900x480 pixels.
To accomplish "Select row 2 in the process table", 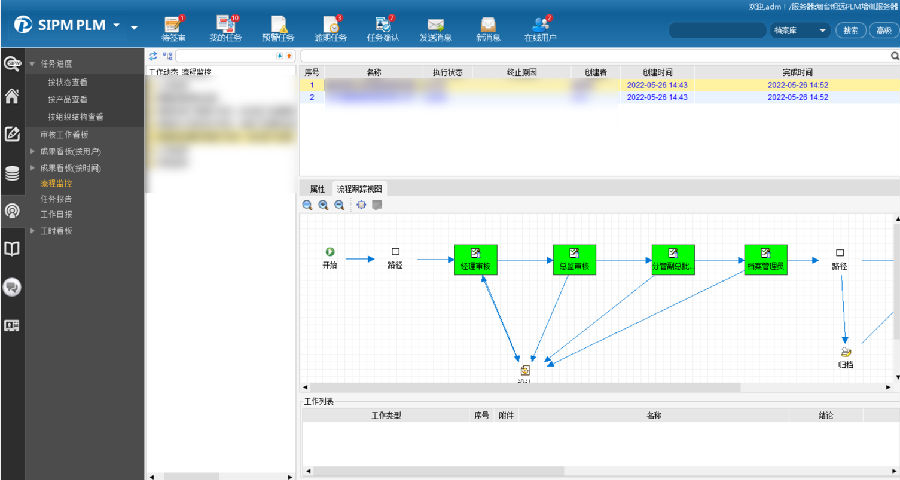I will [x=600, y=97].
